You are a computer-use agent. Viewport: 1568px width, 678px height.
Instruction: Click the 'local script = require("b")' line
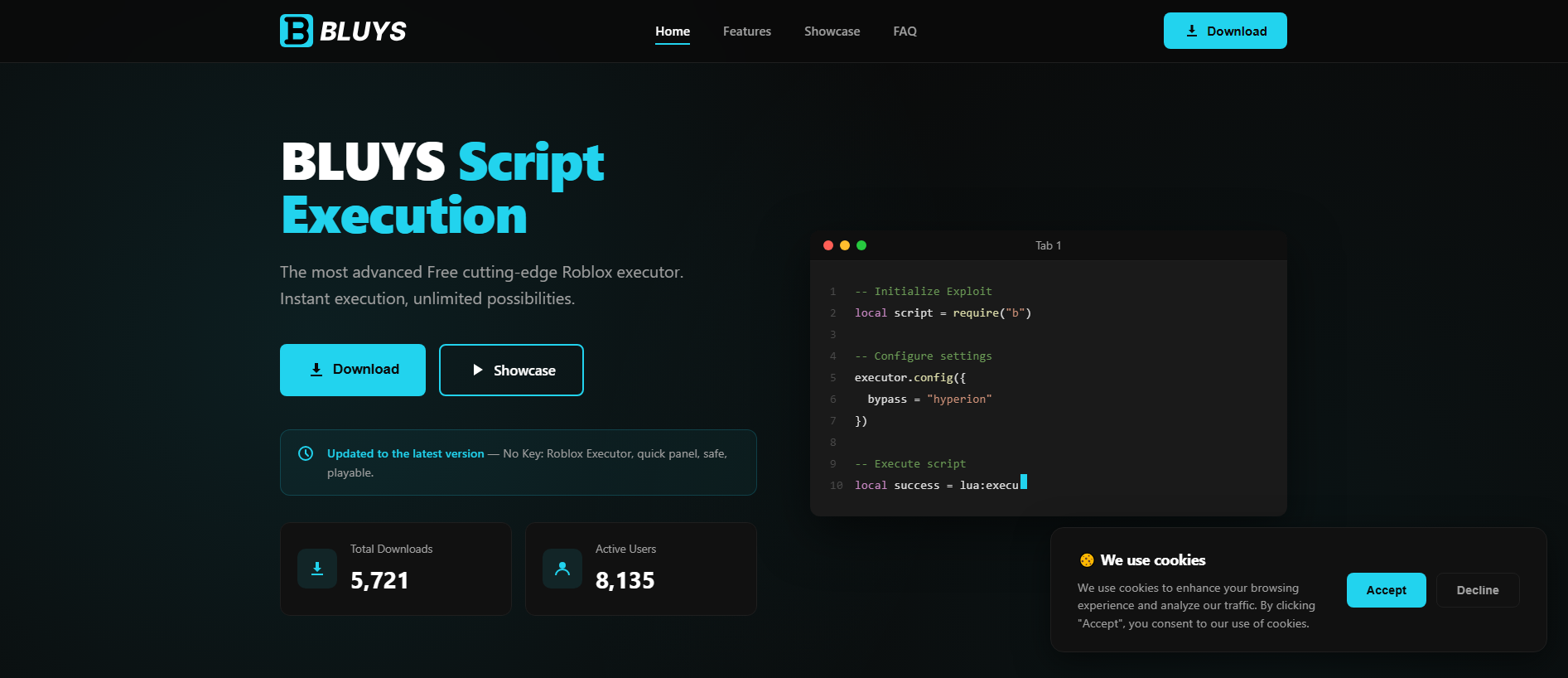(x=943, y=313)
